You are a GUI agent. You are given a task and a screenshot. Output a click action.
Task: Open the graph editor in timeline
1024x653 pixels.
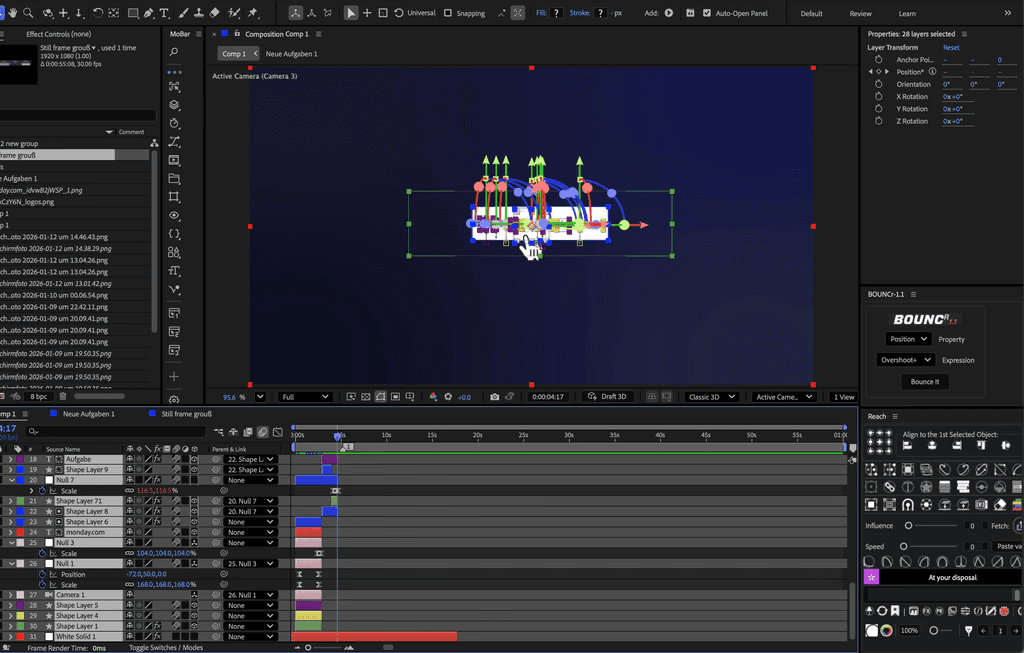tap(278, 432)
